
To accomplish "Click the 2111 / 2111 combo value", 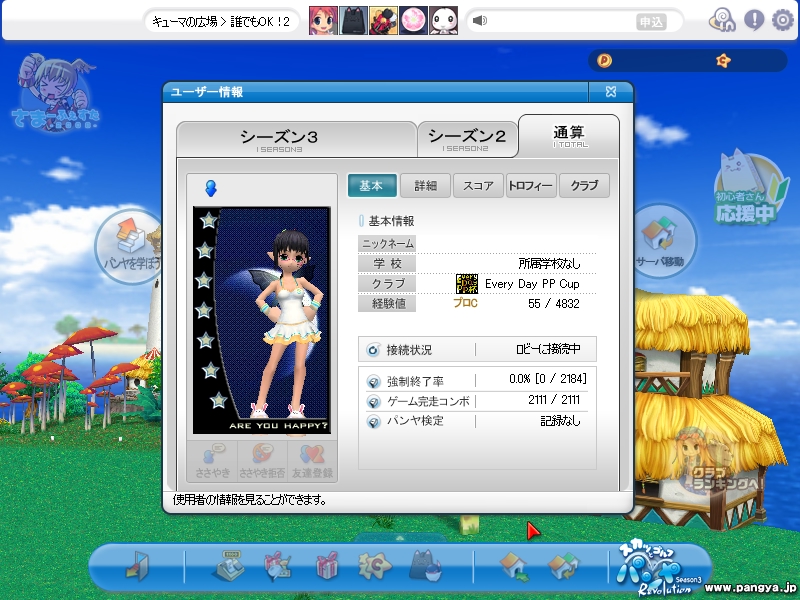I will (554, 399).
